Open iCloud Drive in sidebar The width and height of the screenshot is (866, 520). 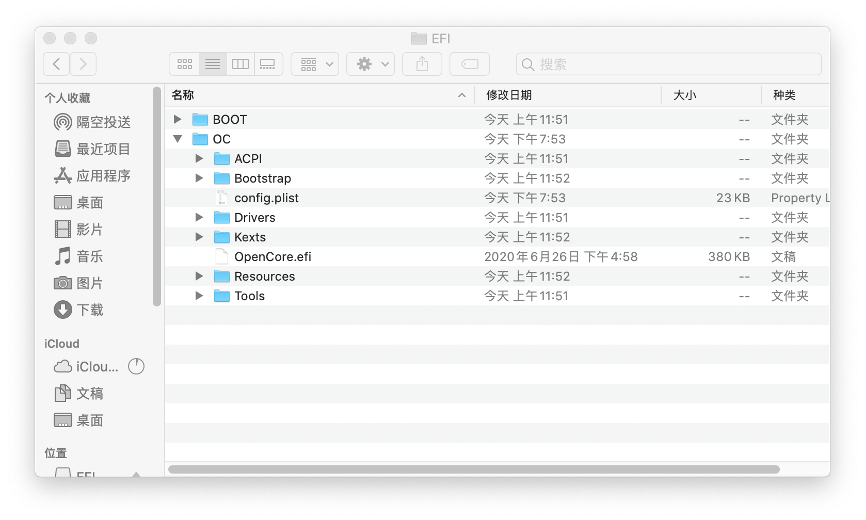coord(86,367)
